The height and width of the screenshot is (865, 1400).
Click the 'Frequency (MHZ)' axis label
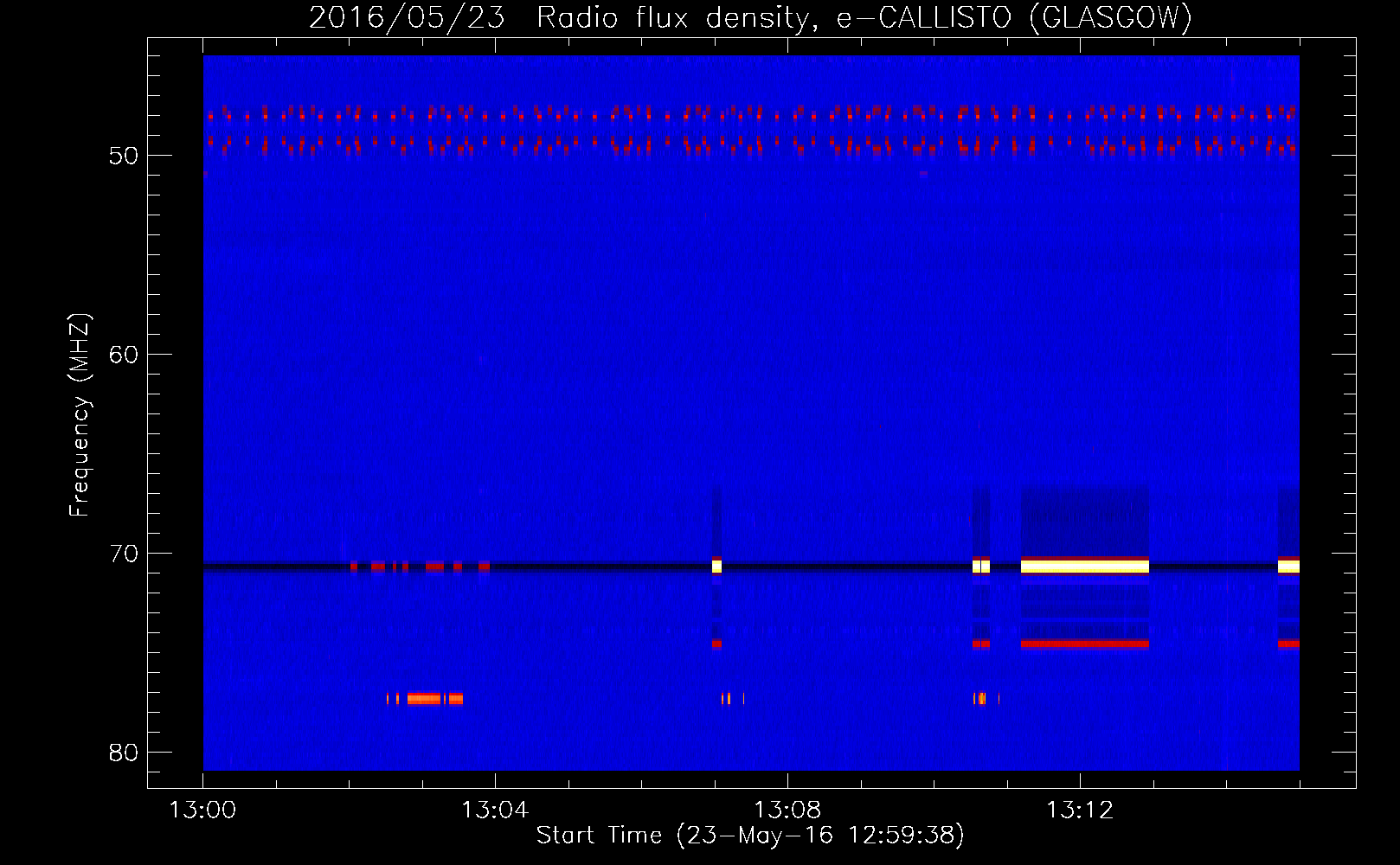[80, 415]
